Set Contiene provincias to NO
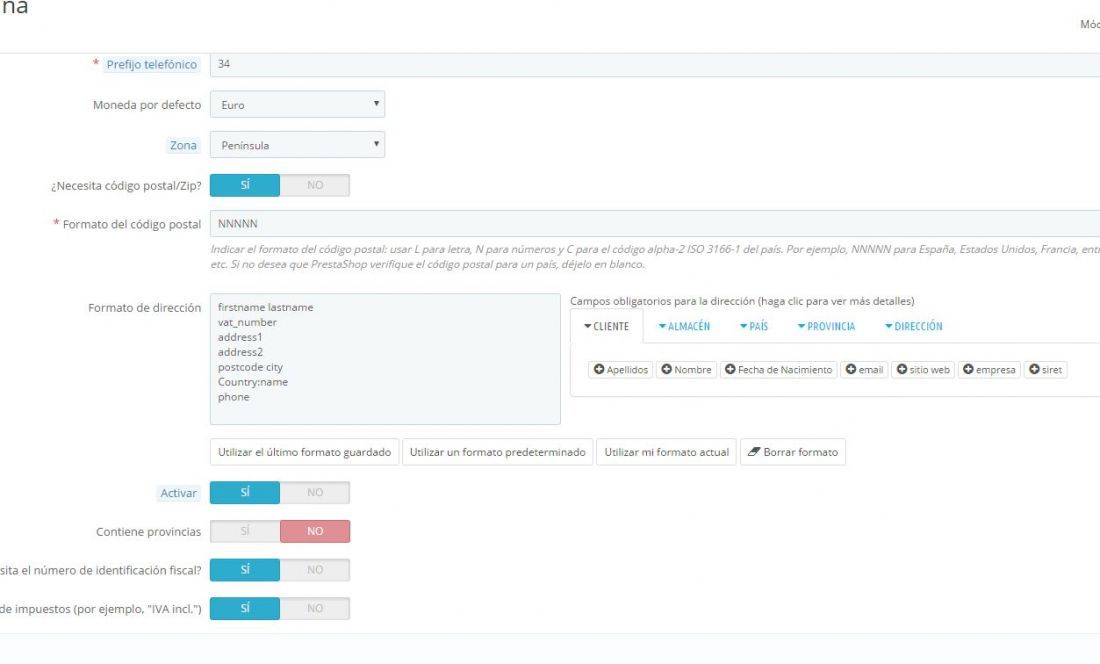This screenshot has width=1100, height=664. [x=315, y=531]
